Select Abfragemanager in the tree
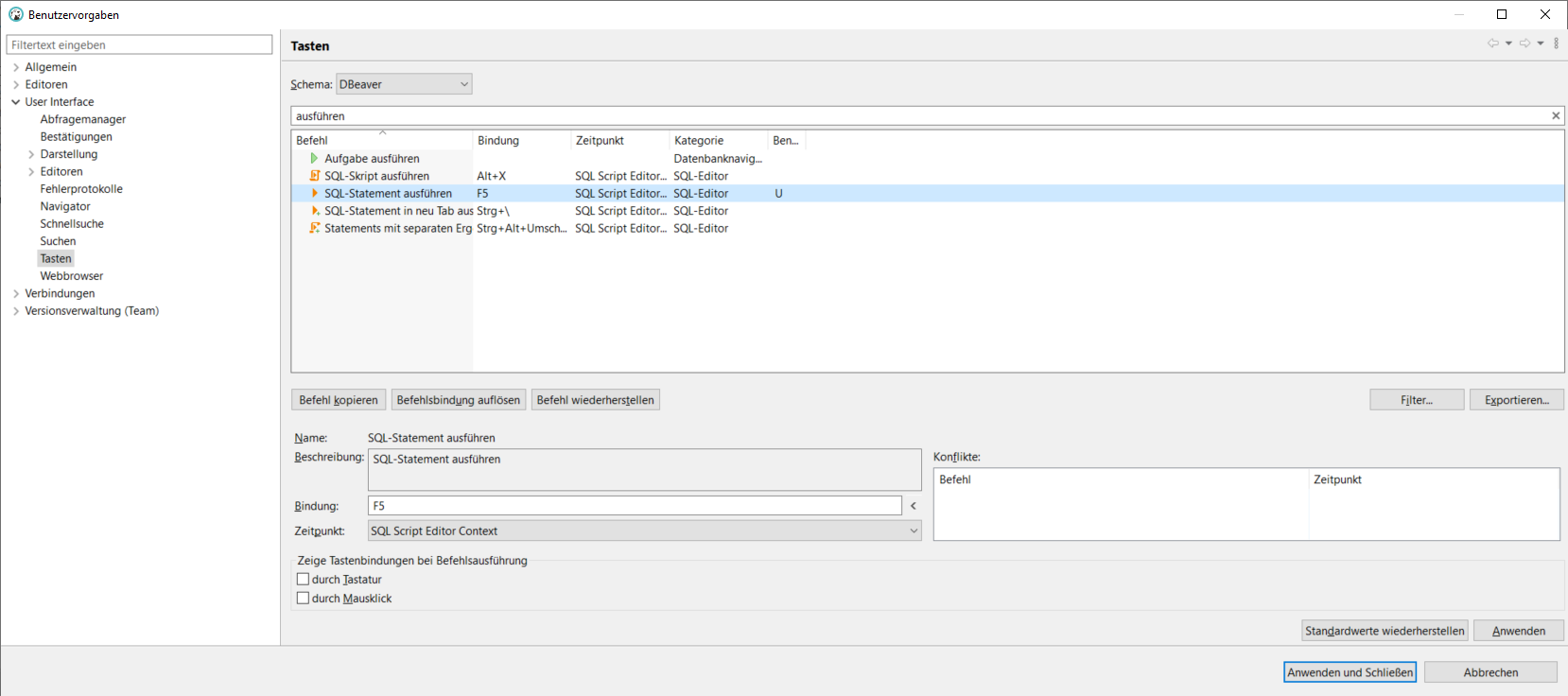 [82, 119]
